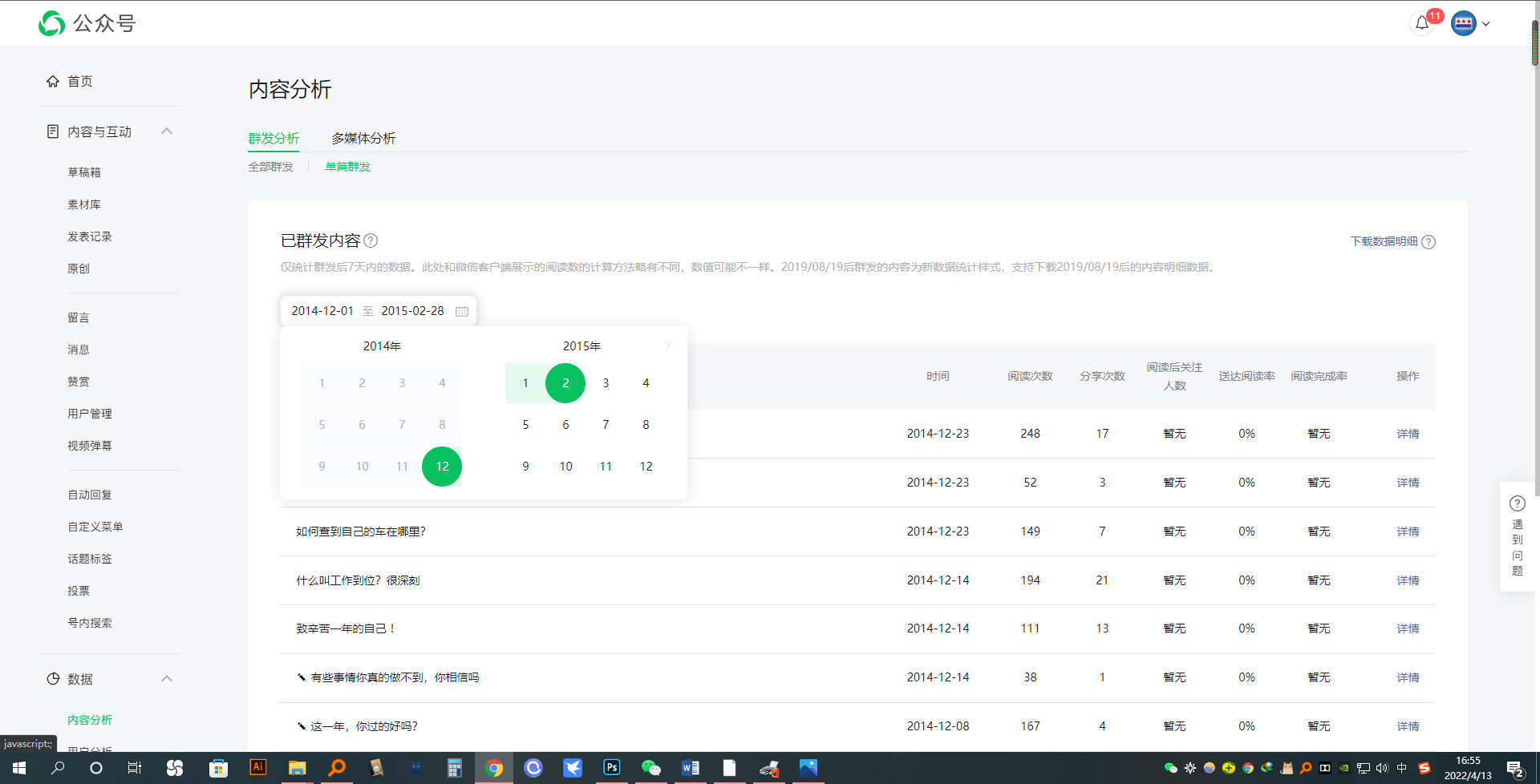This screenshot has width=1540, height=784.
Task: Click article title 这一年，你过的好吗？
Action: coord(364,726)
